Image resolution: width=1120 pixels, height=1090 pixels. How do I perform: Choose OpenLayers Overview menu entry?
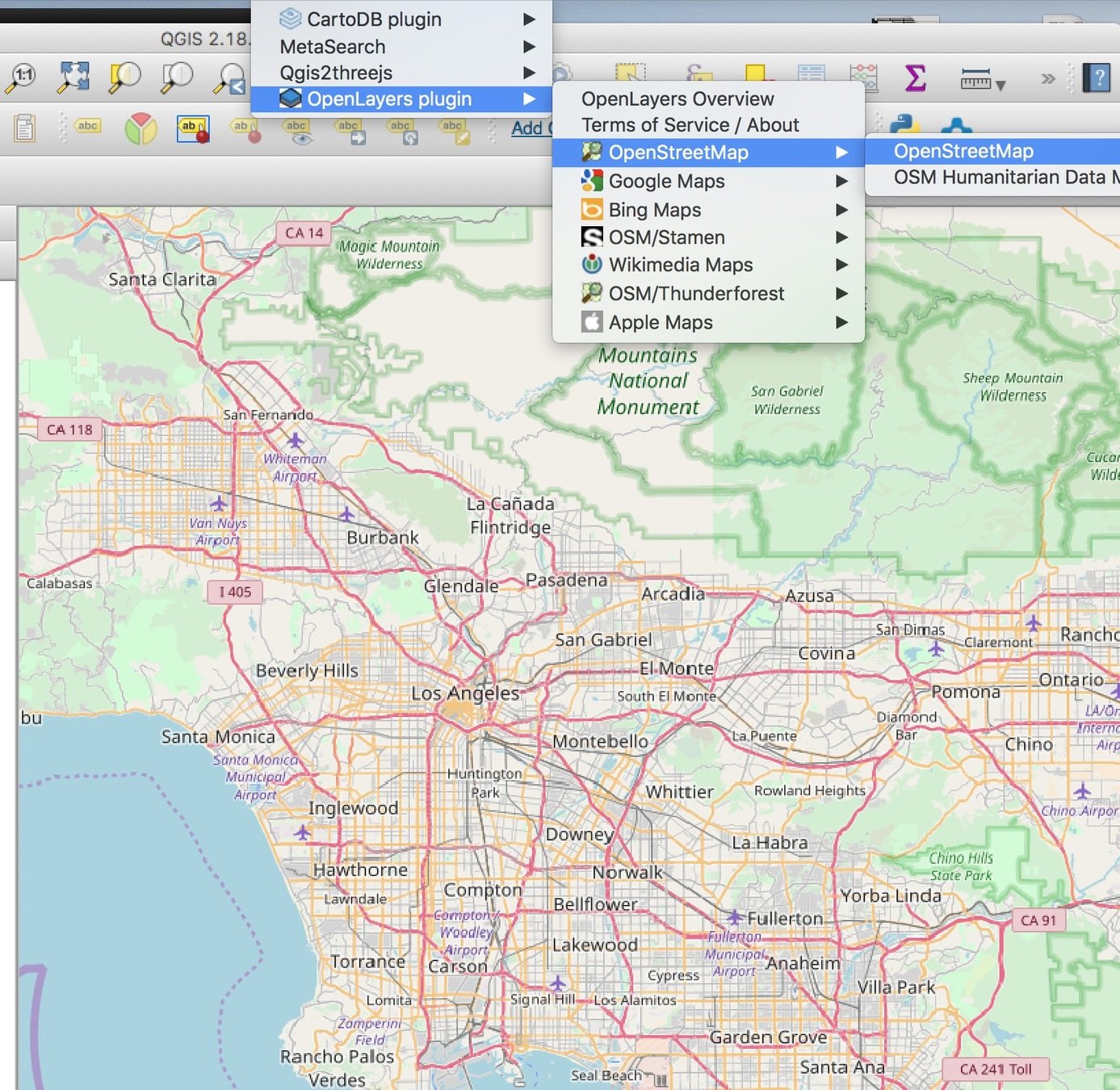click(708, 99)
